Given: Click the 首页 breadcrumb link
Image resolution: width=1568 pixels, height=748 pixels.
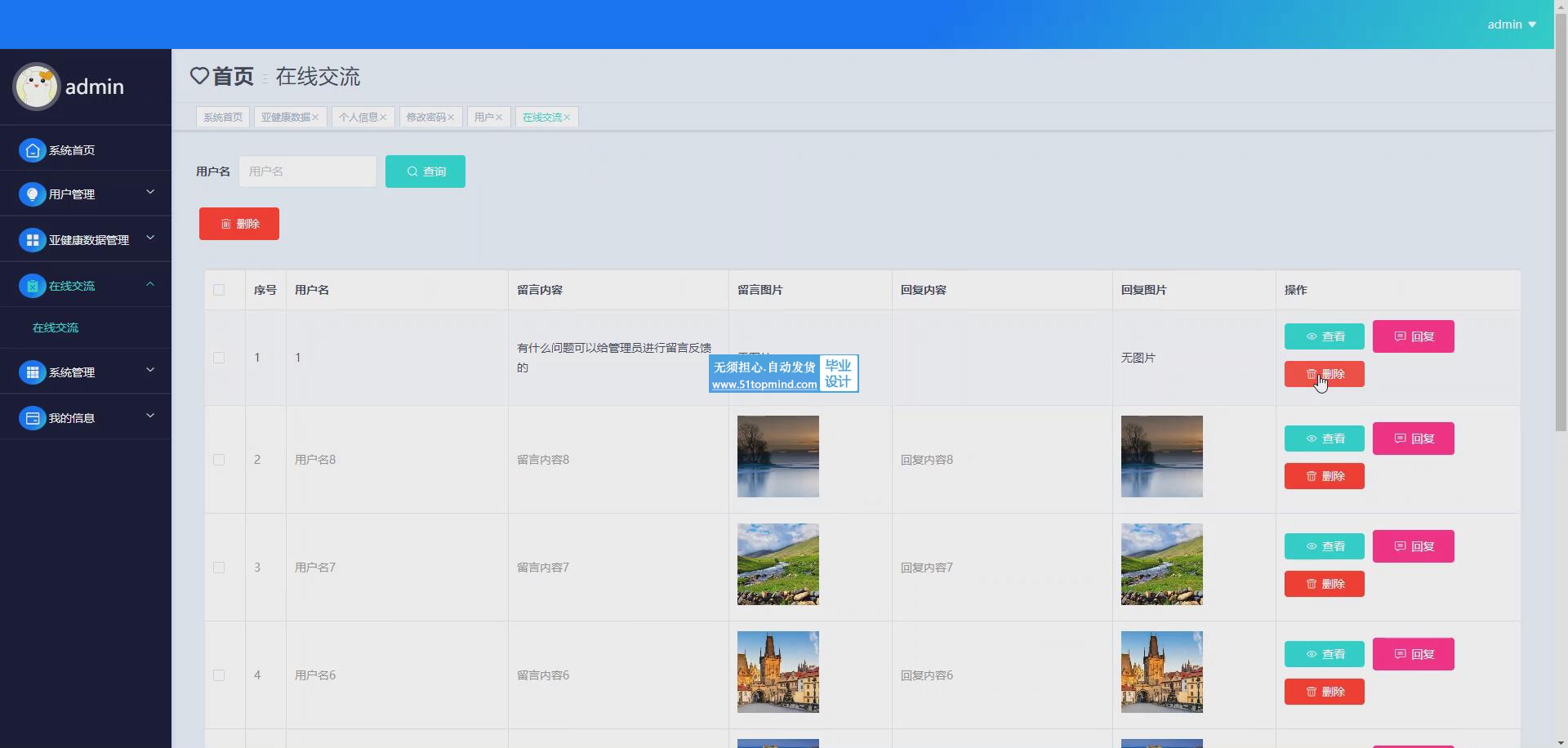Looking at the screenshot, I should [233, 77].
